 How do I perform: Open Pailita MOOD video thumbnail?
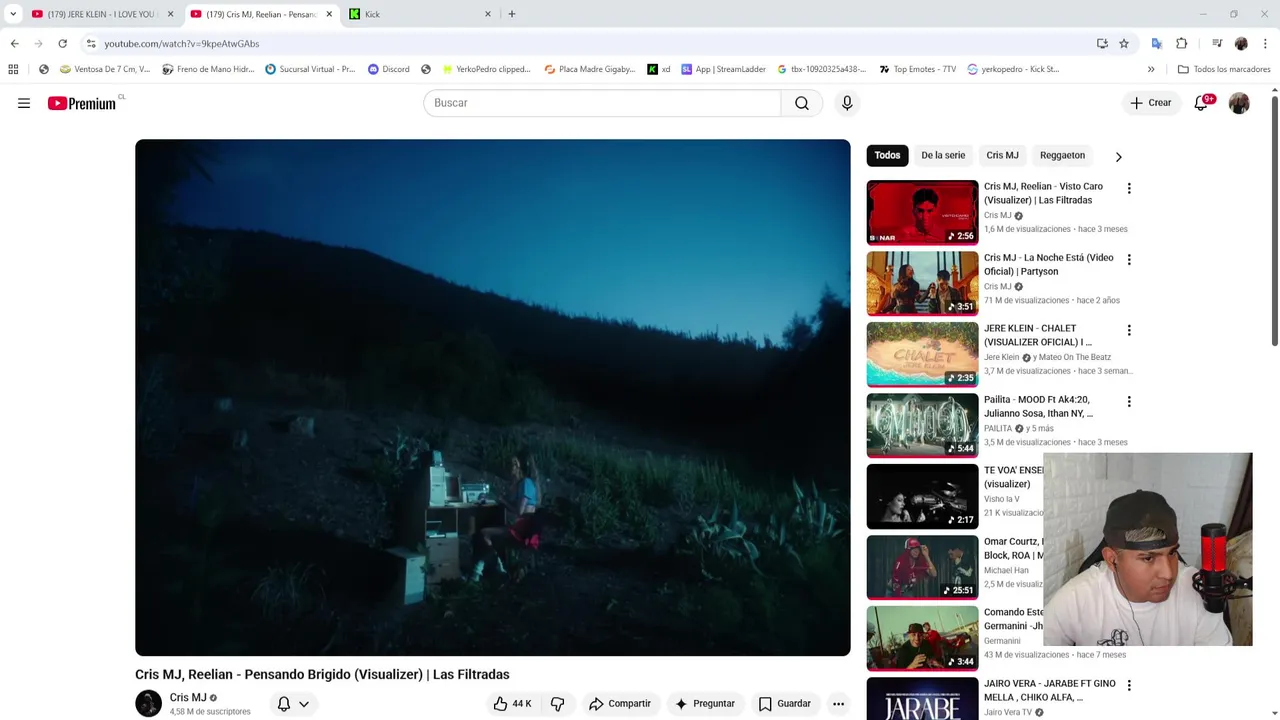922,425
